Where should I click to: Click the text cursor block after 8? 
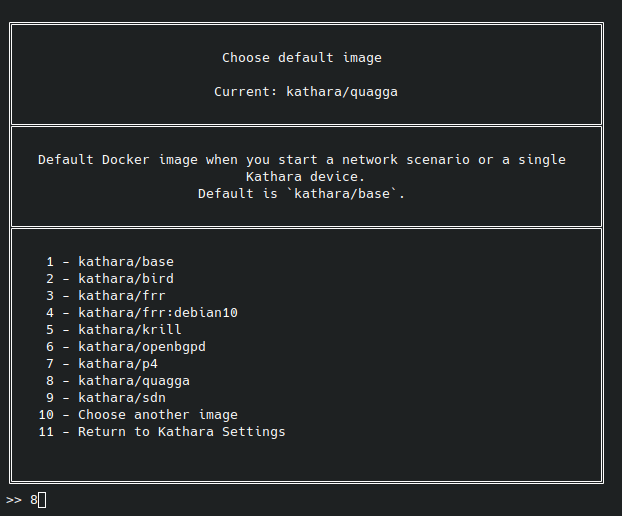click(x=42, y=500)
